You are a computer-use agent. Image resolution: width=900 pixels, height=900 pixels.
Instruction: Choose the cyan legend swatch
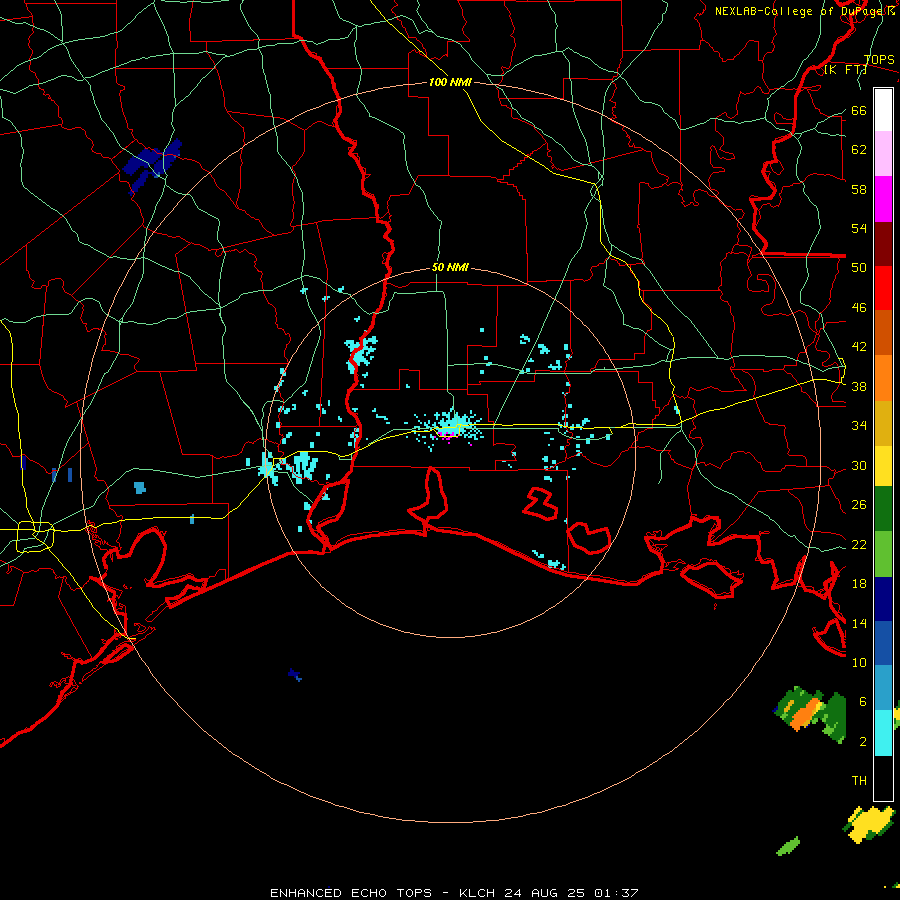pyautogui.click(x=883, y=733)
